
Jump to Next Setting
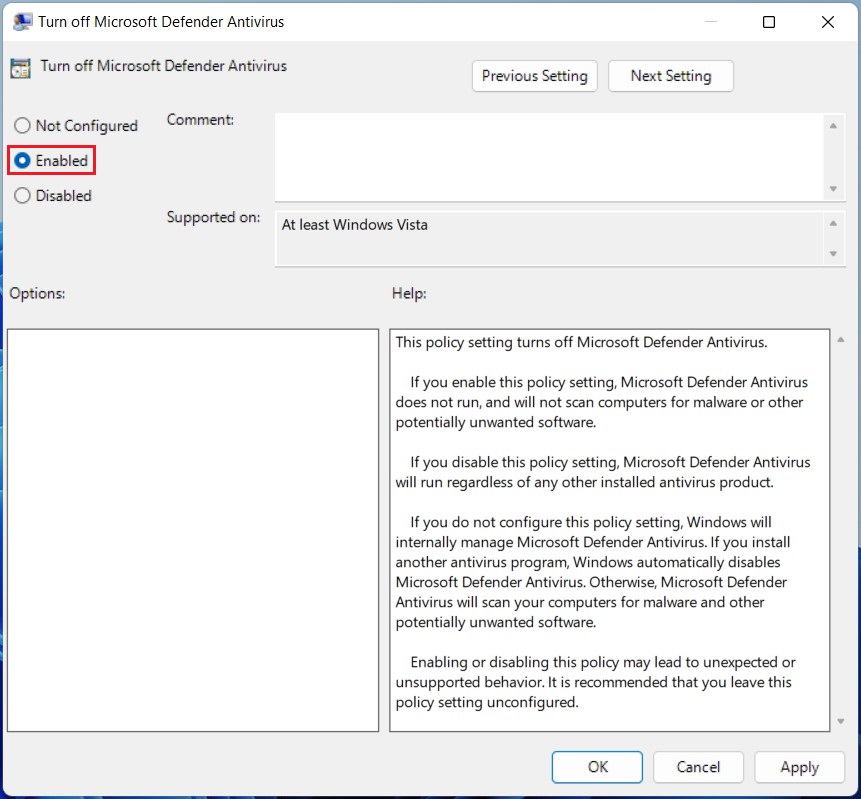point(670,76)
